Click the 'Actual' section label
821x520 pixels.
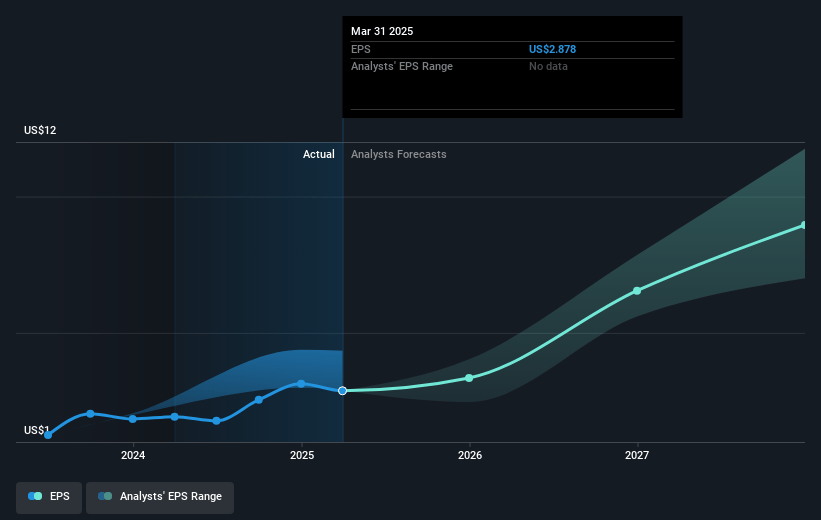tap(319, 154)
